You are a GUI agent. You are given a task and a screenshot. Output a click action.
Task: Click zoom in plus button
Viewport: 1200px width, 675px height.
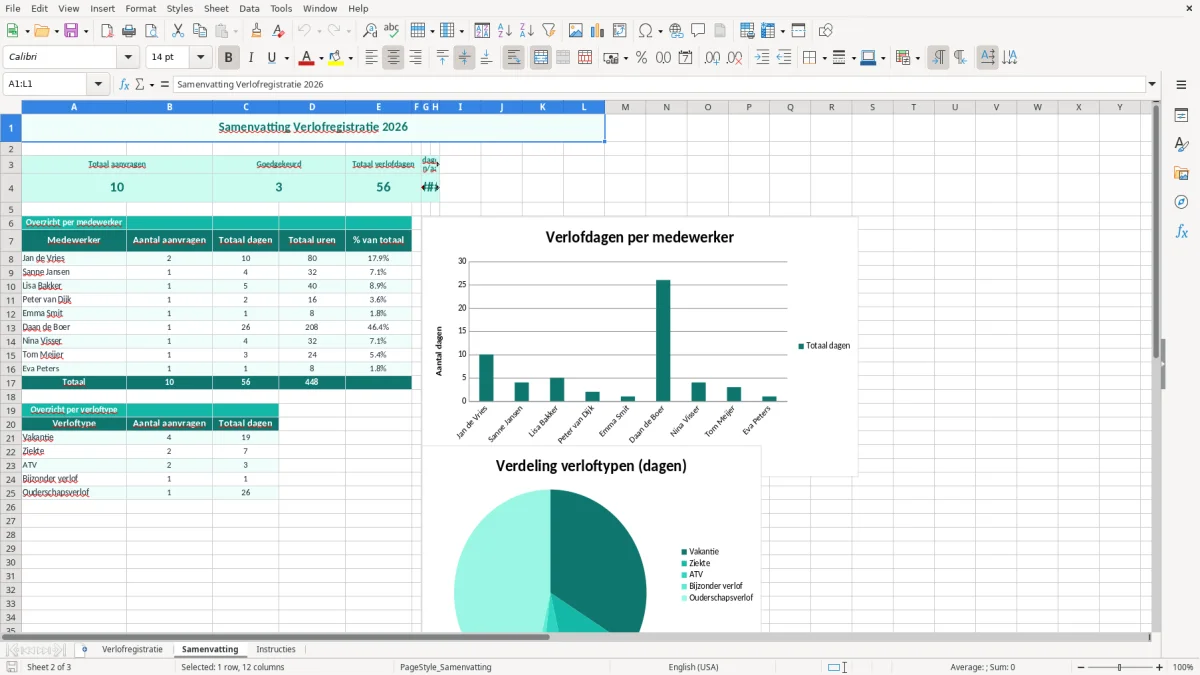click(1160, 667)
